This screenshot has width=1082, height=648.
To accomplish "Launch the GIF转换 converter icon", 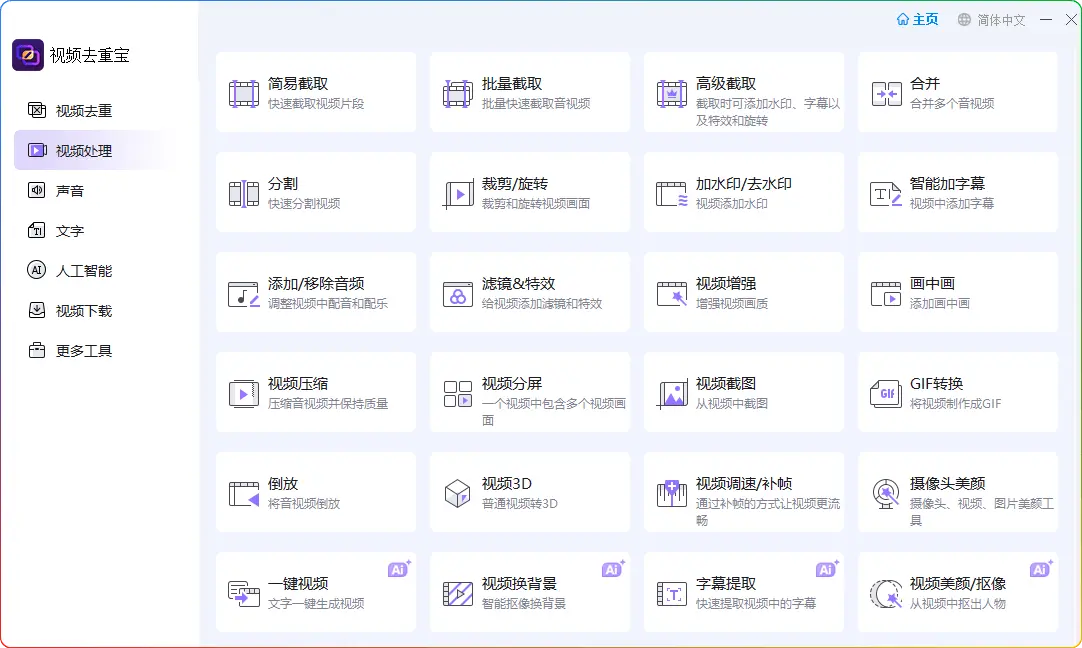I will pos(886,393).
